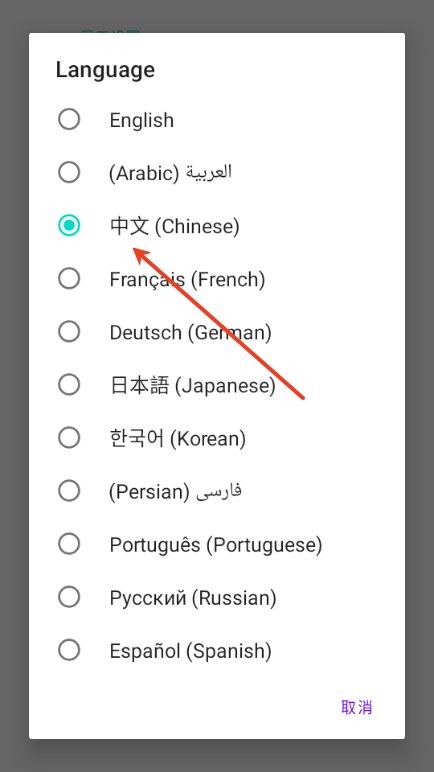Select the English radio button
Screen dimensions: 434x772
click(x=69, y=119)
